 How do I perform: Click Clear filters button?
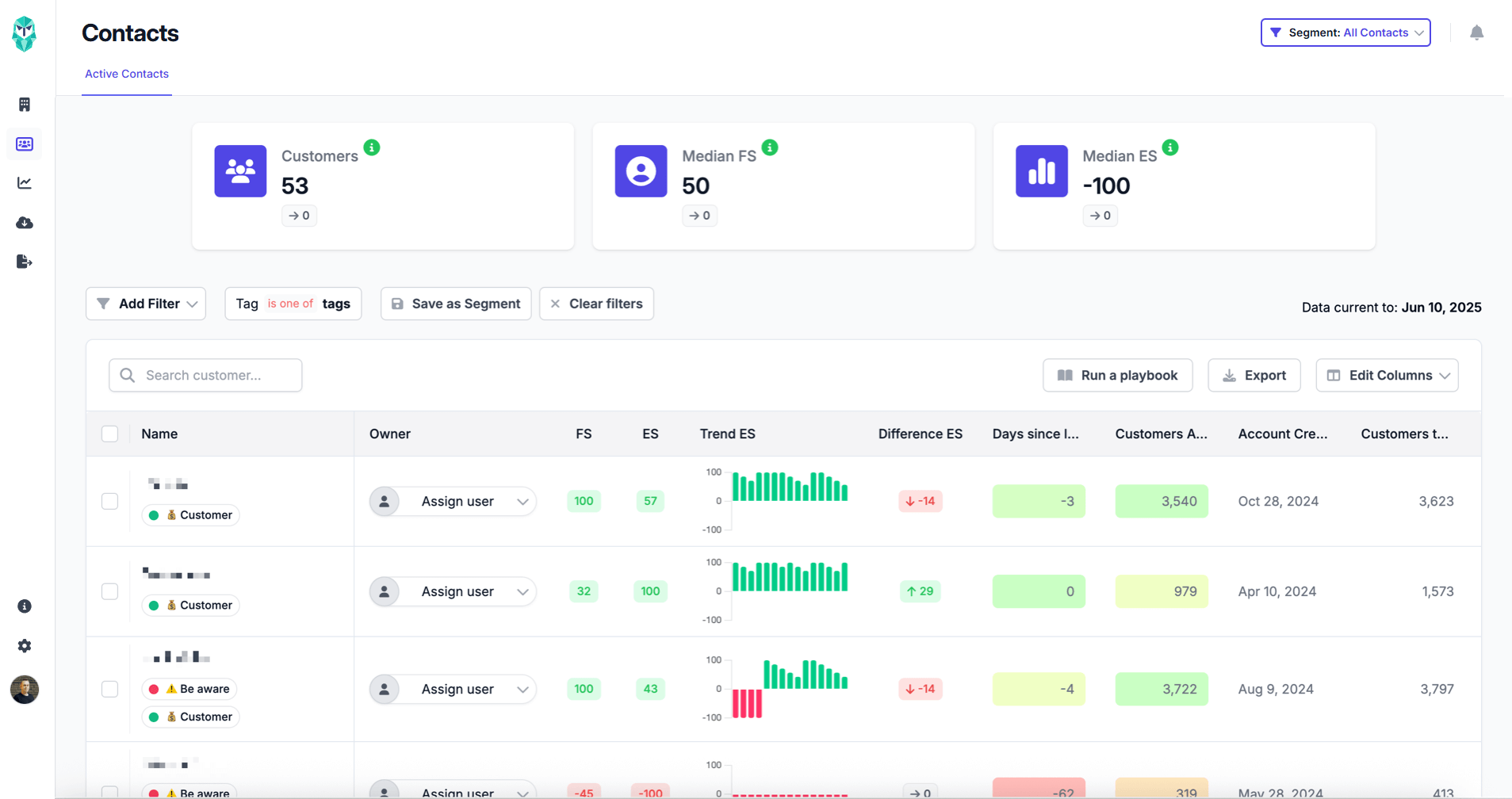point(596,304)
